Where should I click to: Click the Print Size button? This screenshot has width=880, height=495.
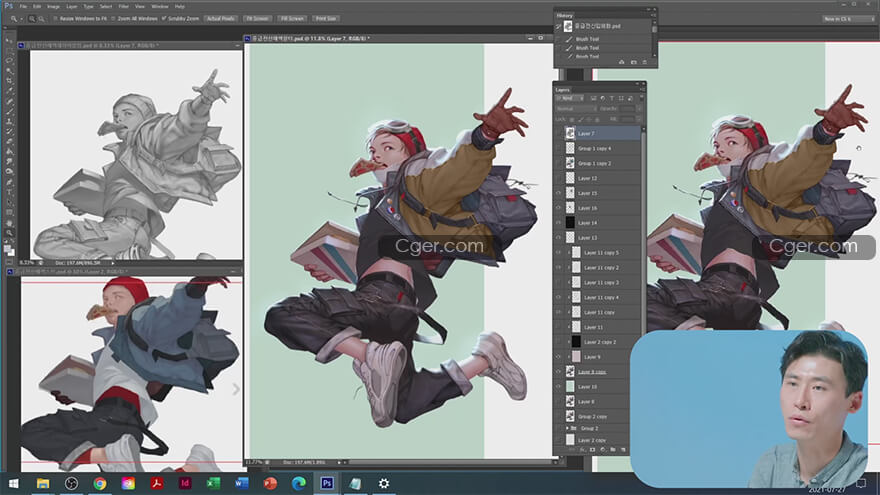[326, 19]
